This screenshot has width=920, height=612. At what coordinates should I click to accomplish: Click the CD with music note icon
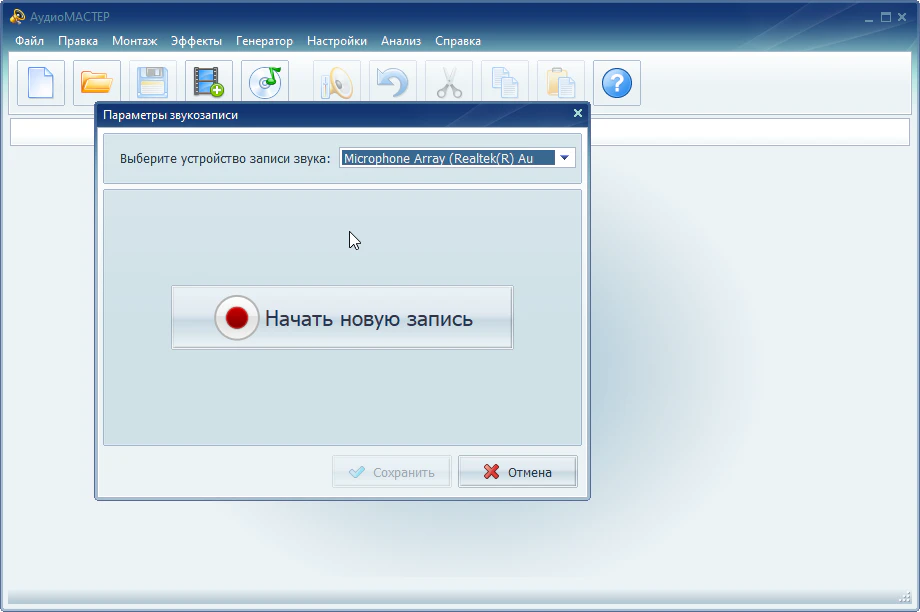tap(265, 83)
